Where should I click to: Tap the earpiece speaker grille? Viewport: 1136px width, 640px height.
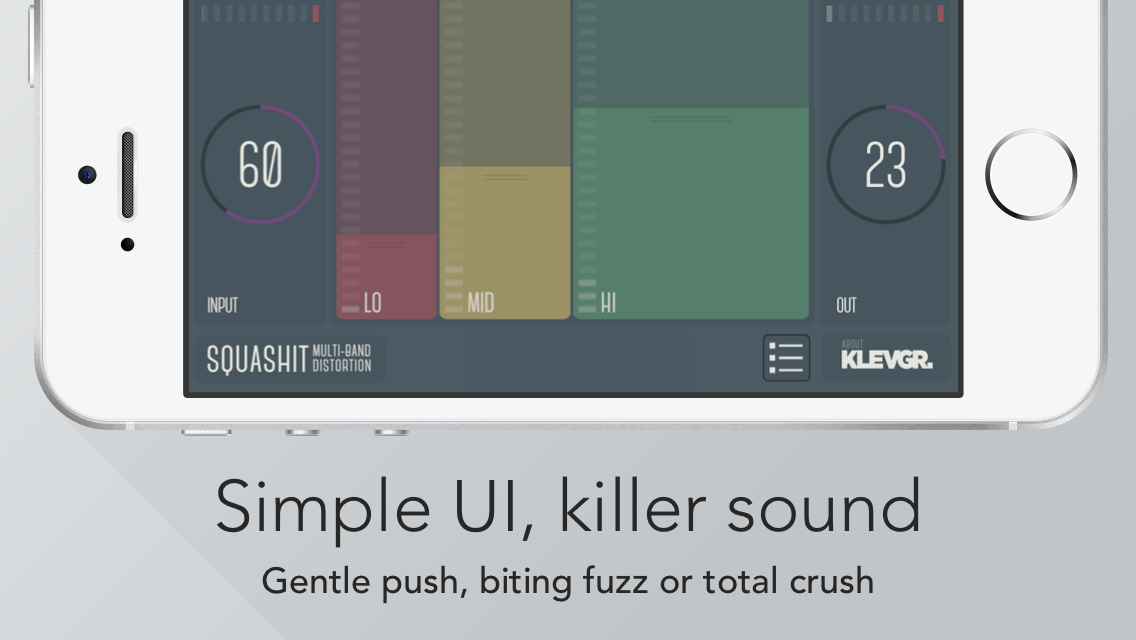pyautogui.click(x=127, y=175)
